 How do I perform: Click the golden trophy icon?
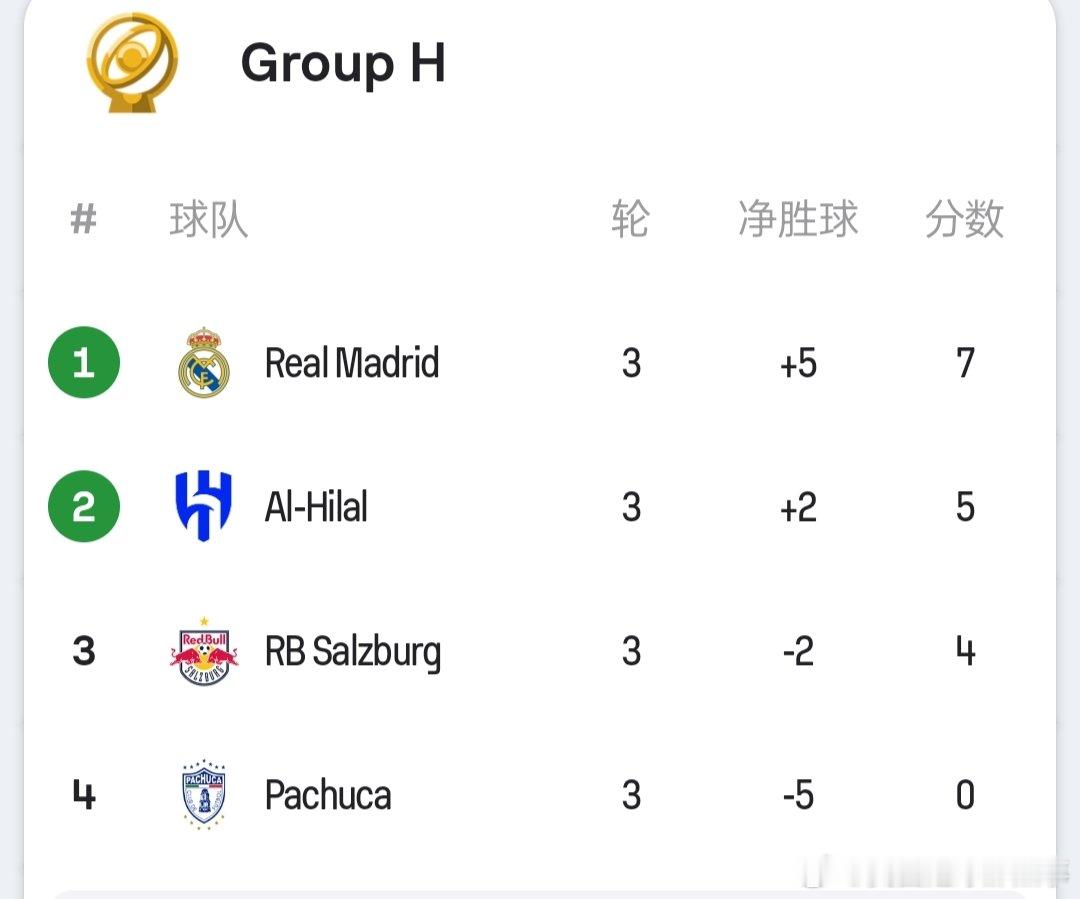[x=132, y=63]
